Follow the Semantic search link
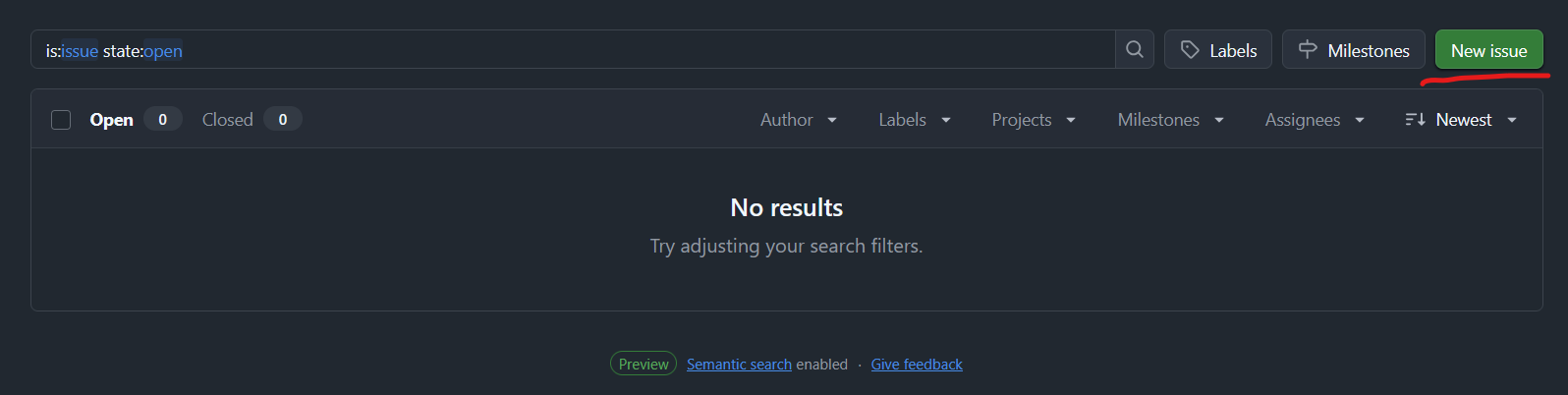Viewport: 1568px width, 395px height. 739,365
